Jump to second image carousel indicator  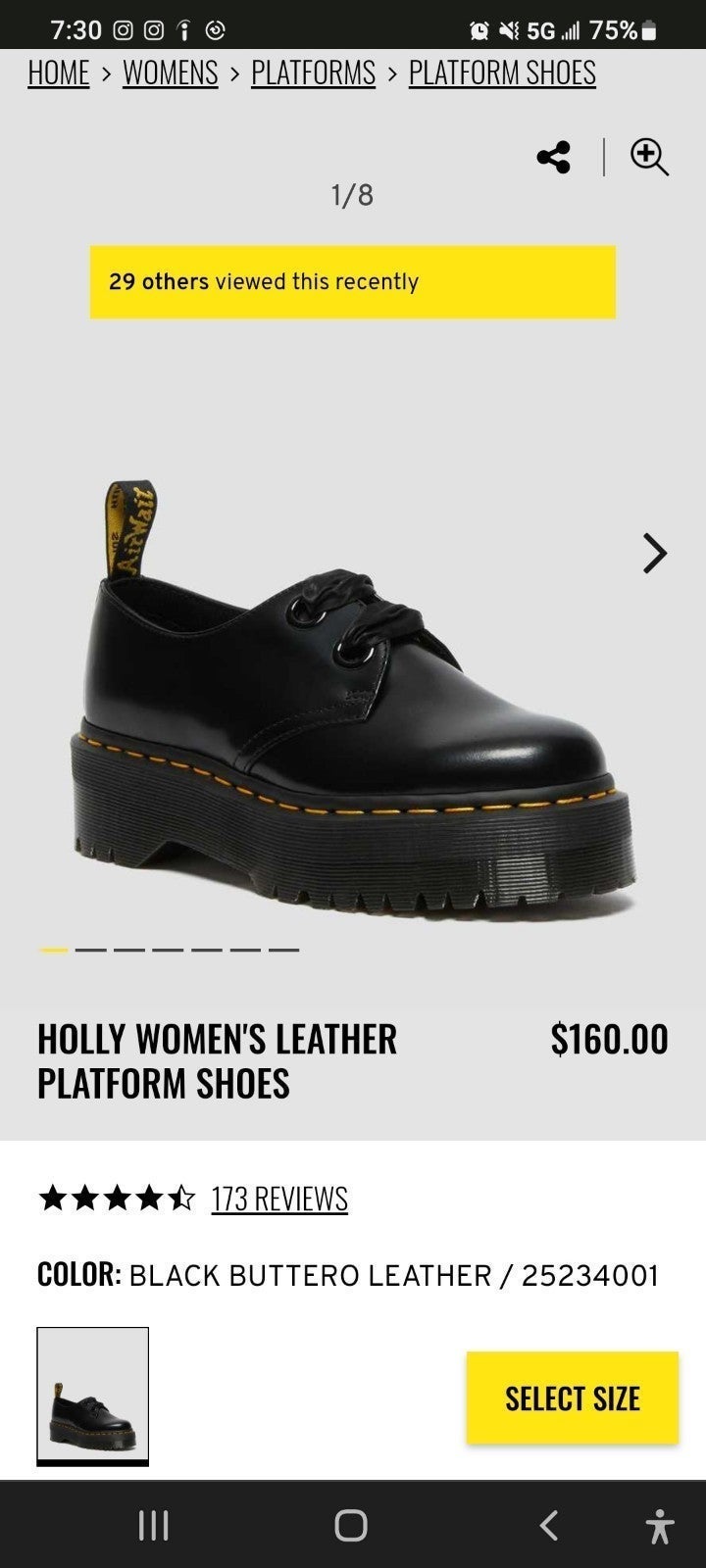pyautogui.click(x=91, y=950)
